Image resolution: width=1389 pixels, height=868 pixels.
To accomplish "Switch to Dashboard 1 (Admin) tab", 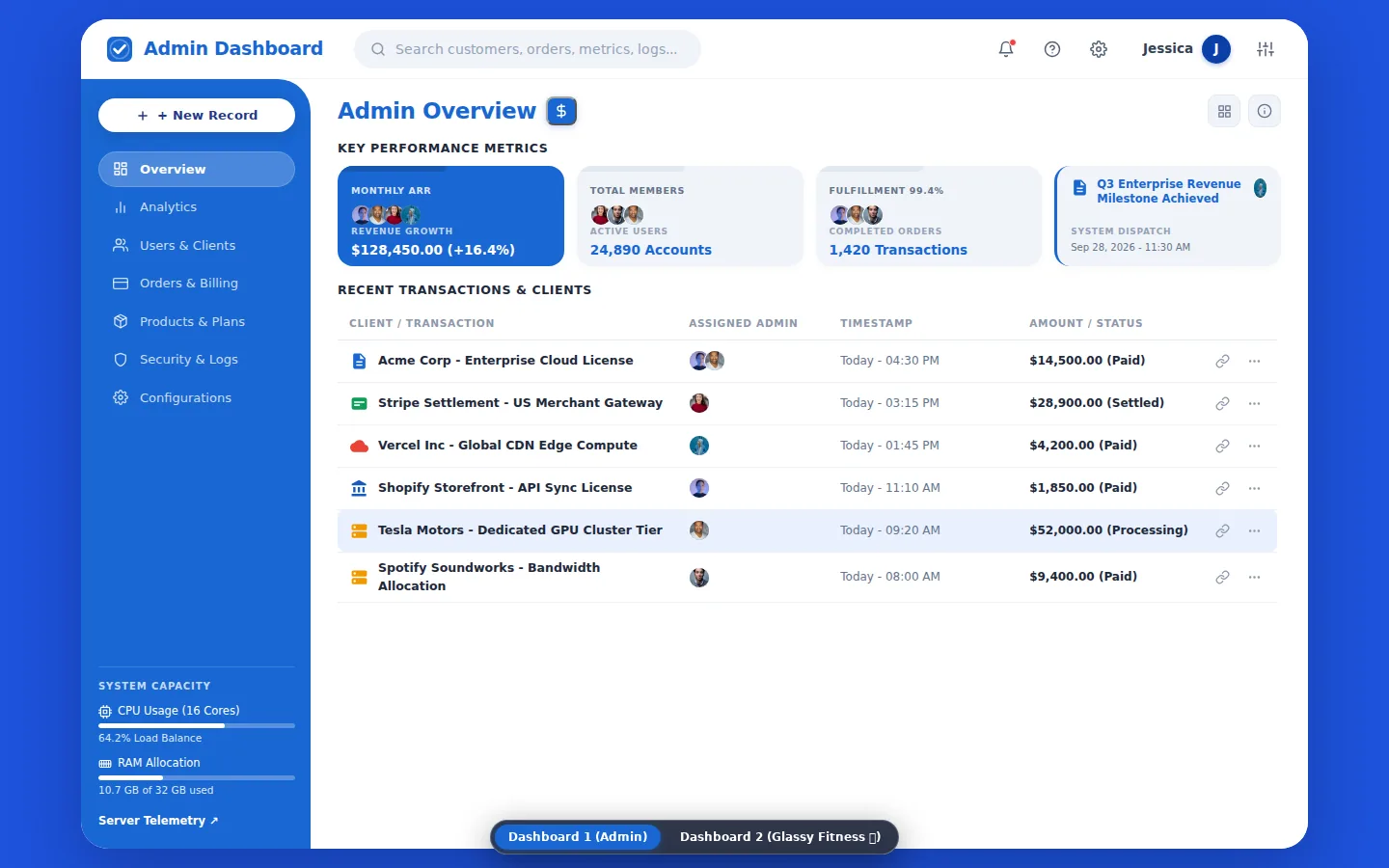I will pyautogui.click(x=578, y=836).
